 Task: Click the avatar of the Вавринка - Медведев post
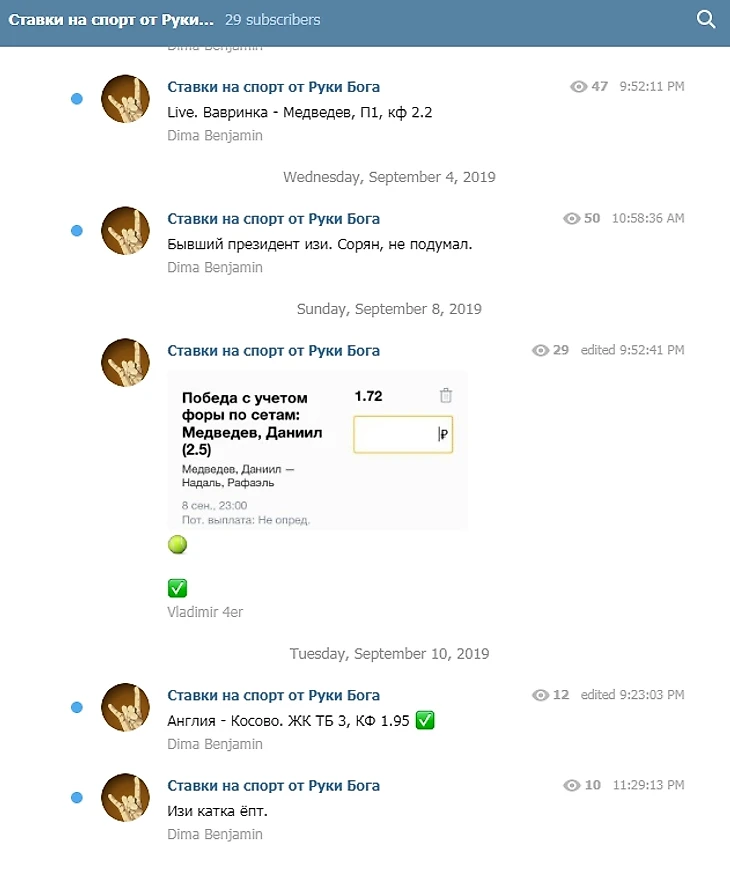click(x=125, y=99)
